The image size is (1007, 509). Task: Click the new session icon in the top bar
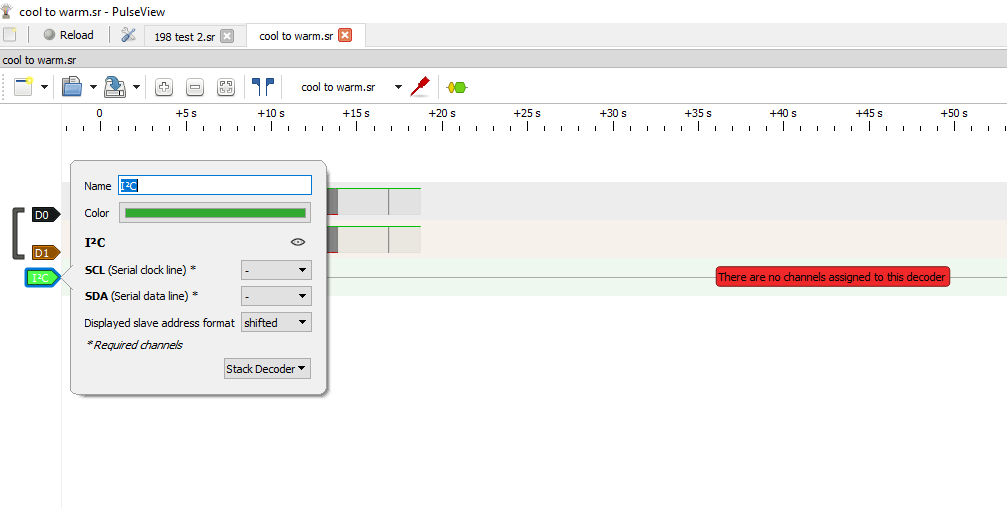point(10,35)
